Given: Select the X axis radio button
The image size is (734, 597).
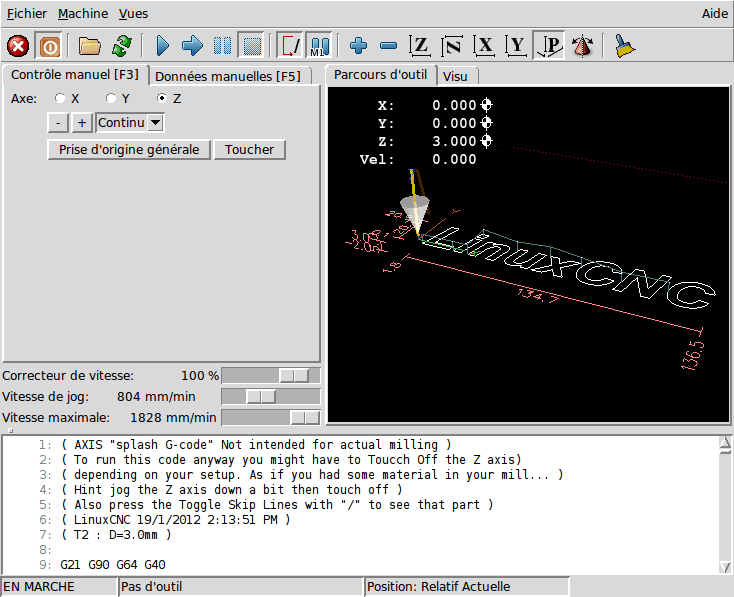Looking at the screenshot, I should click(x=61, y=99).
